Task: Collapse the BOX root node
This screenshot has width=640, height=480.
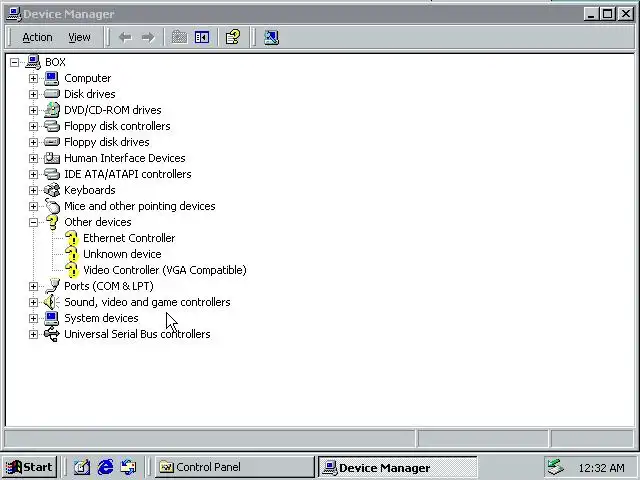Action: 14,62
